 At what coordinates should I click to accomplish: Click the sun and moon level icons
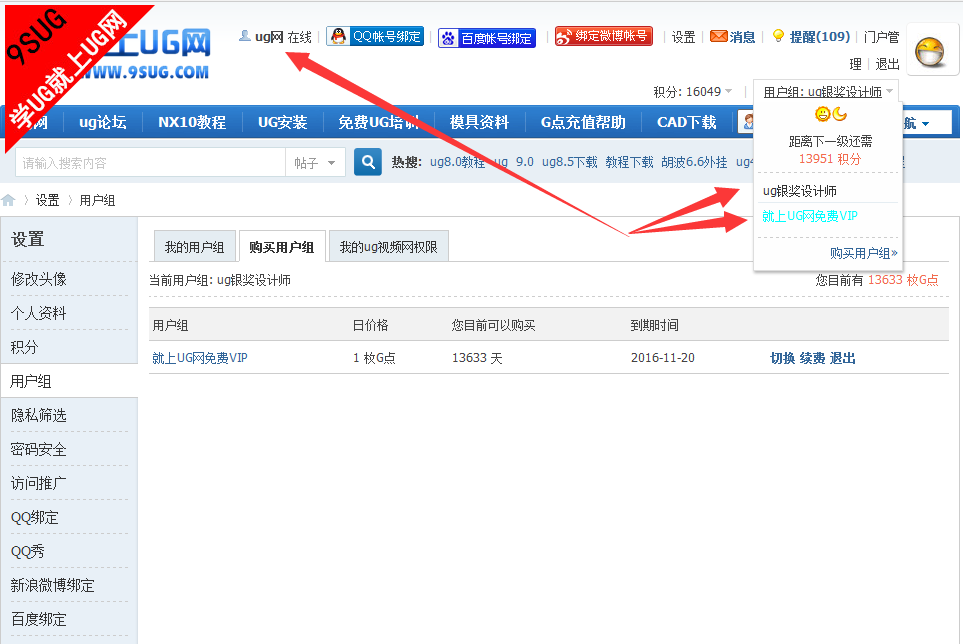tap(831, 114)
